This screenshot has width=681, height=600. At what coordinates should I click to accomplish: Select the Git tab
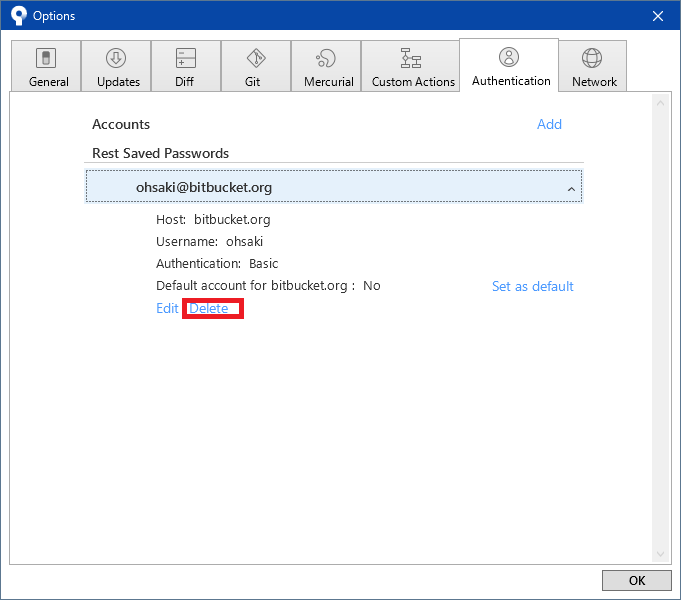coord(256,66)
